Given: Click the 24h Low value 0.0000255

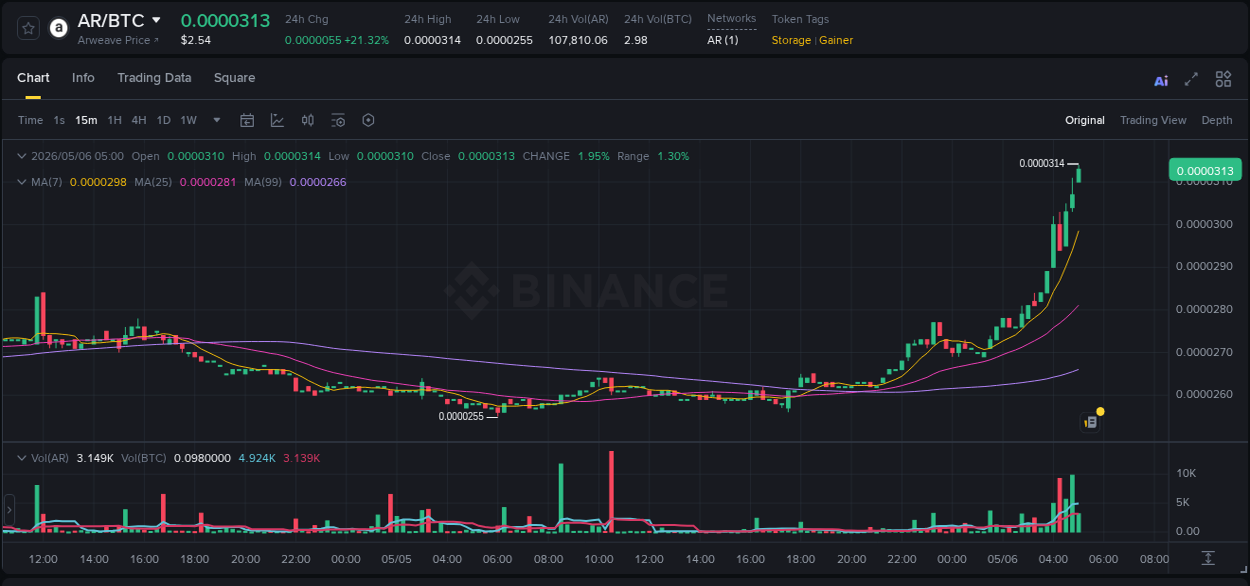Looking at the screenshot, I should (x=504, y=40).
